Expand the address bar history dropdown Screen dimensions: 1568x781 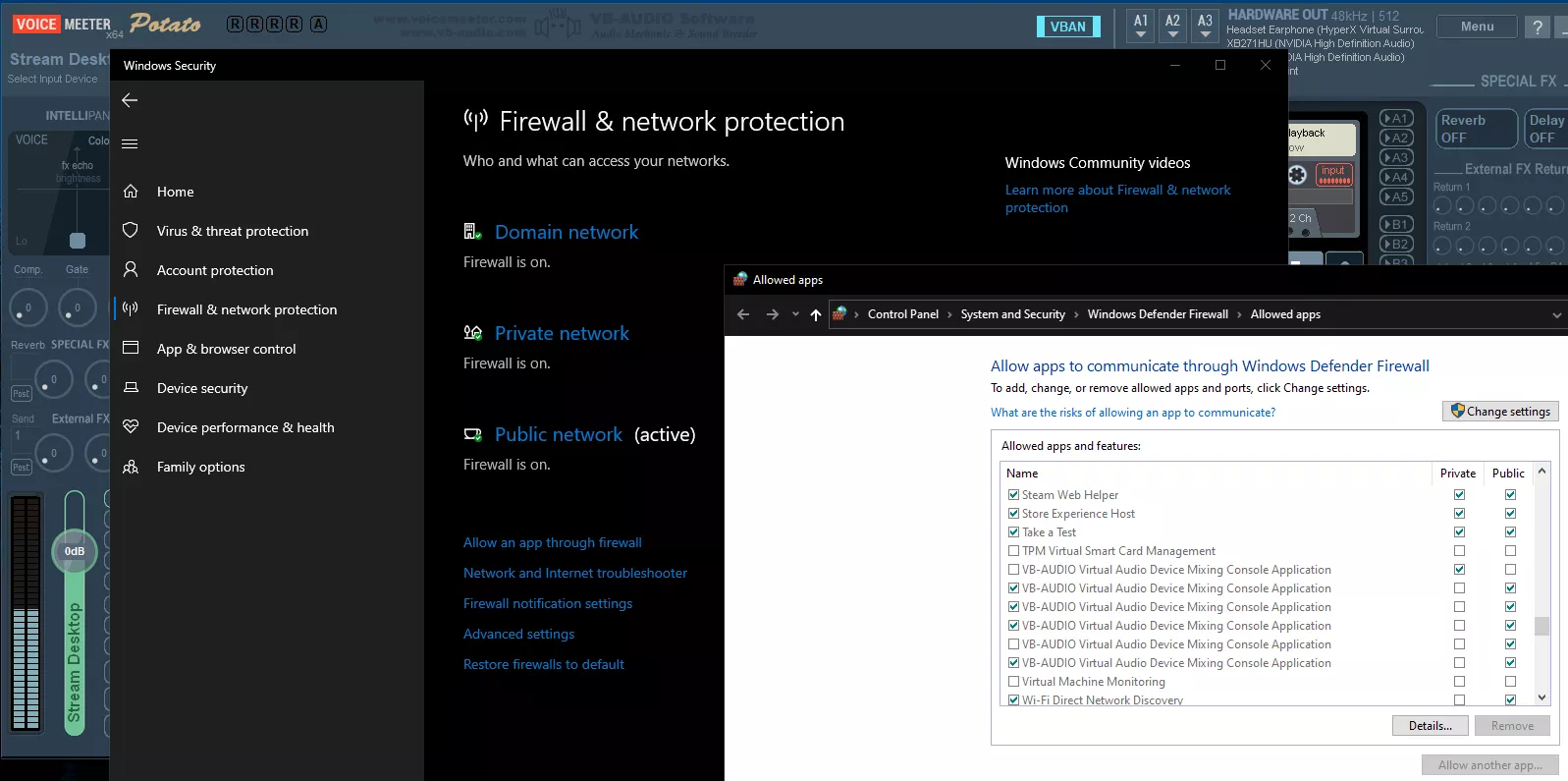click(x=1556, y=315)
